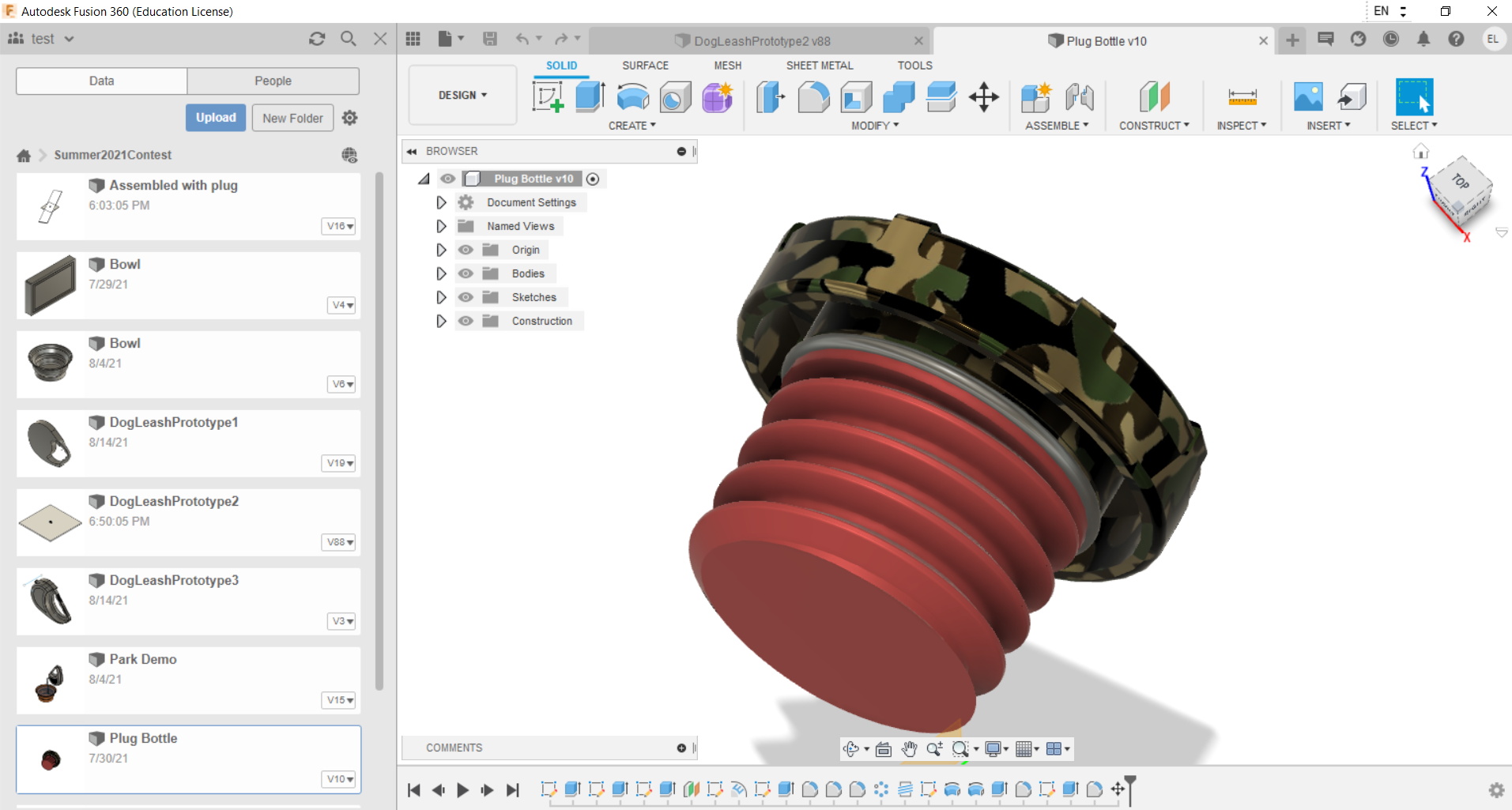Activate the Extrude tool
Image resolution: width=1512 pixels, height=810 pixels.
pos(588,97)
